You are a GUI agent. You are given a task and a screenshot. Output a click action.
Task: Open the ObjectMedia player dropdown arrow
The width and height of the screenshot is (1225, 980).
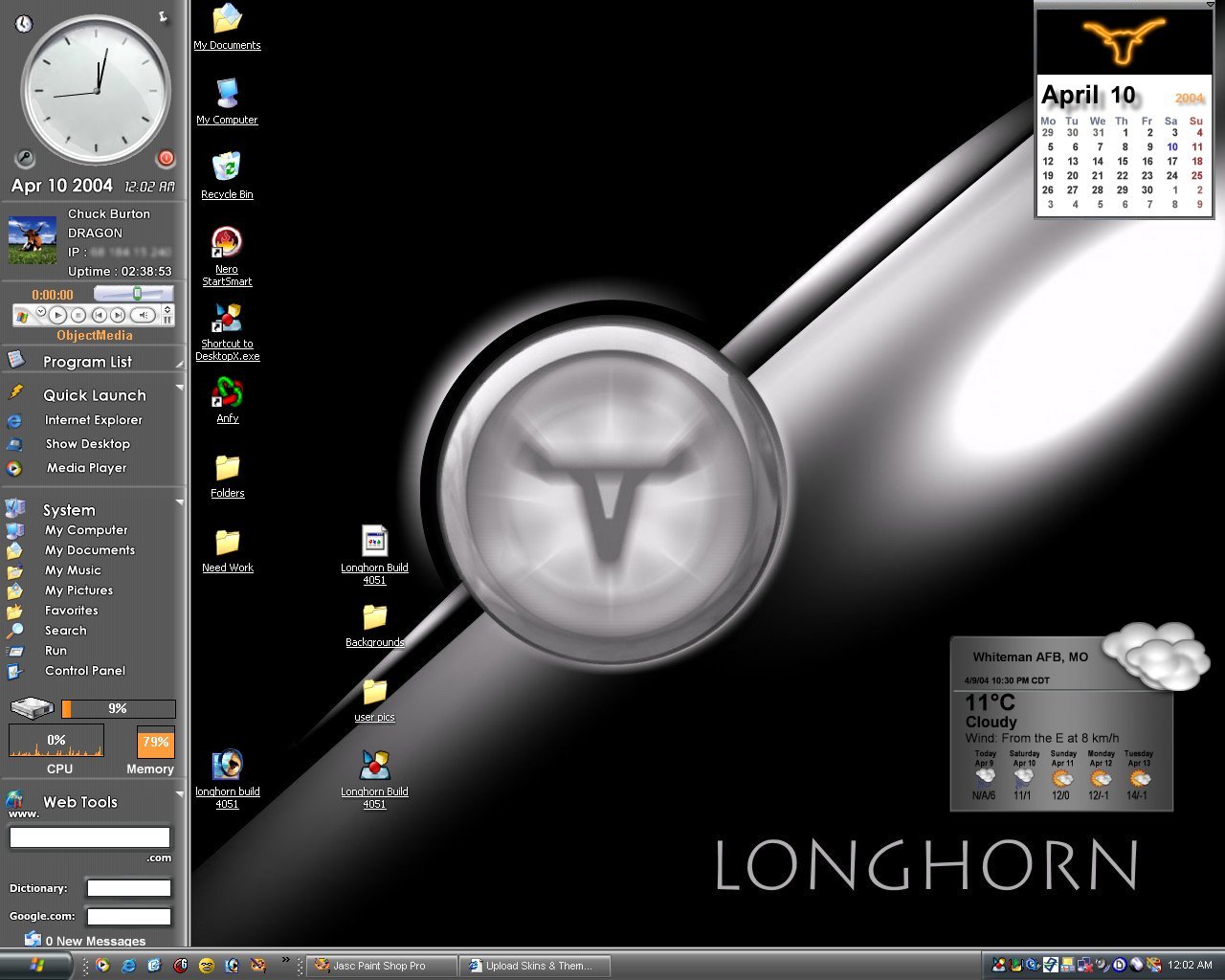tap(41, 311)
